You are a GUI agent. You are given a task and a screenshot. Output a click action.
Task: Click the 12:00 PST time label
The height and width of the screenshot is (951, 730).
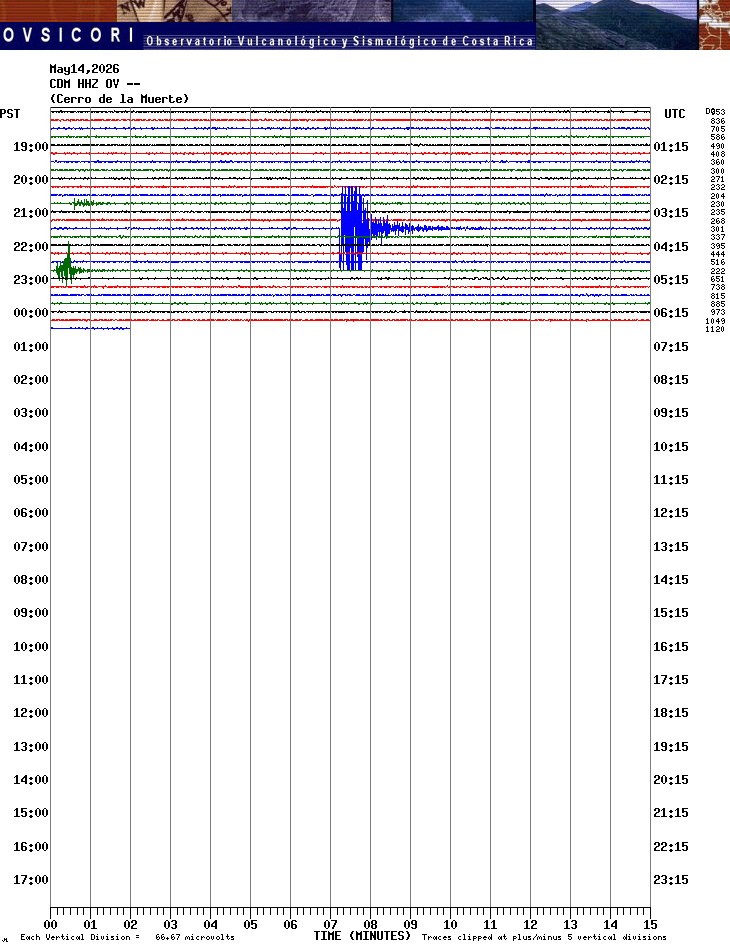click(x=30, y=713)
